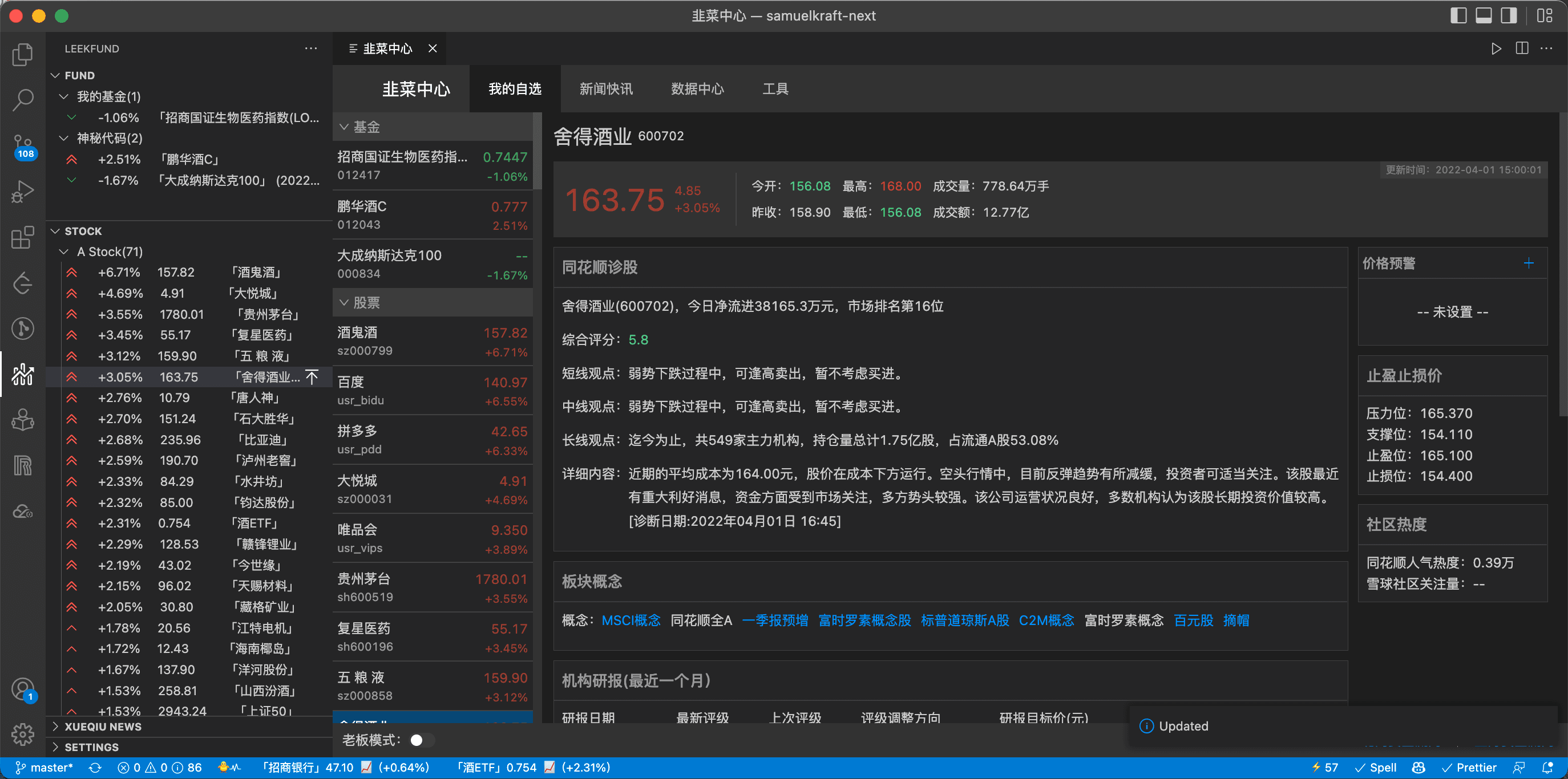Open the Extensions icon in activity bar
Viewport: 1568px width, 779px height.
pyautogui.click(x=22, y=237)
